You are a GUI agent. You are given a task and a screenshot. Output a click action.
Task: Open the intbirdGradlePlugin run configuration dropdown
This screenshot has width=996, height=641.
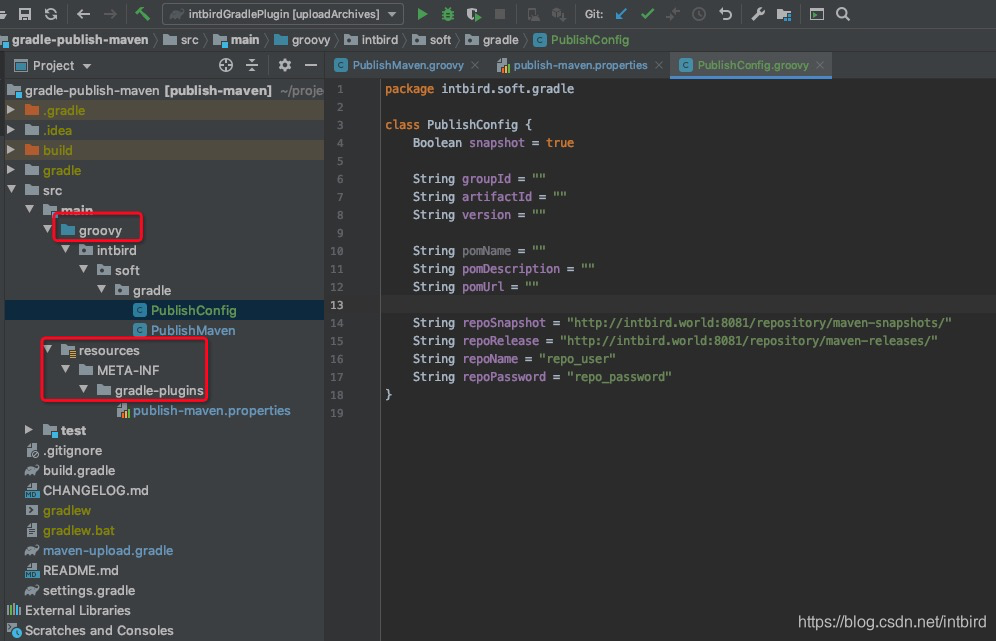283,14
